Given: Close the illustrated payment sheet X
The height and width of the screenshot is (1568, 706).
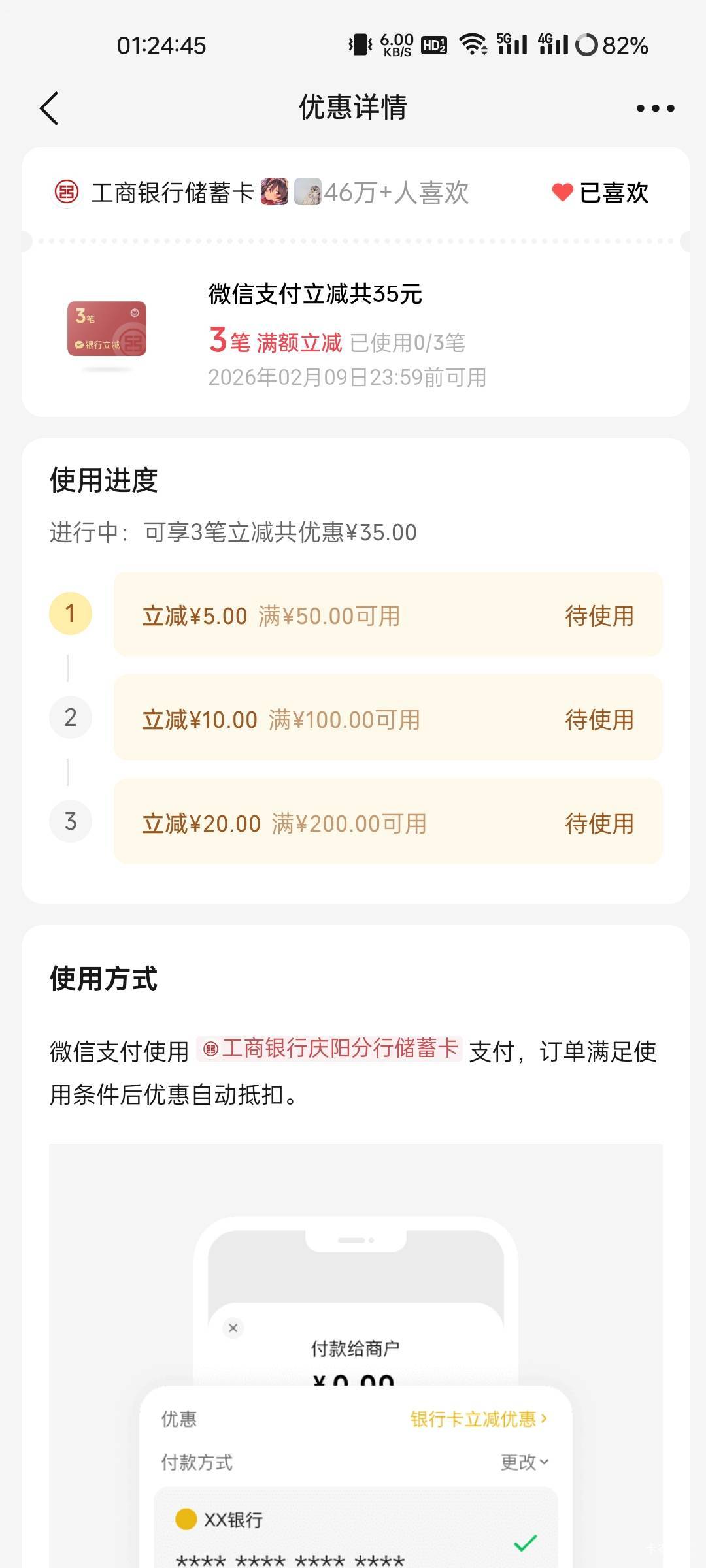Looking at the screenshot, I should 233,1328.
